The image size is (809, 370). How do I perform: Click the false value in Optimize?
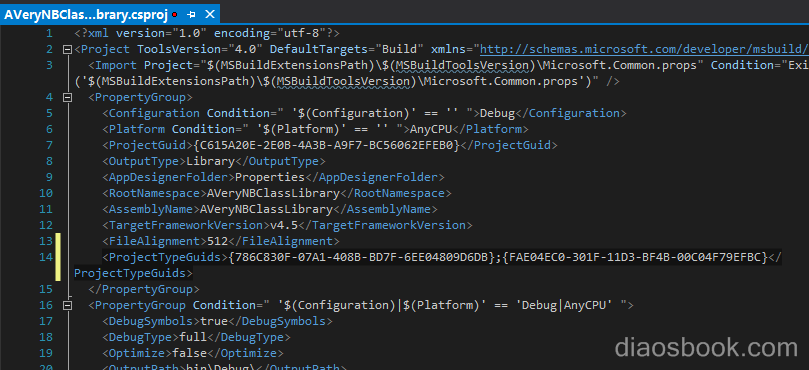click(189, 353)
